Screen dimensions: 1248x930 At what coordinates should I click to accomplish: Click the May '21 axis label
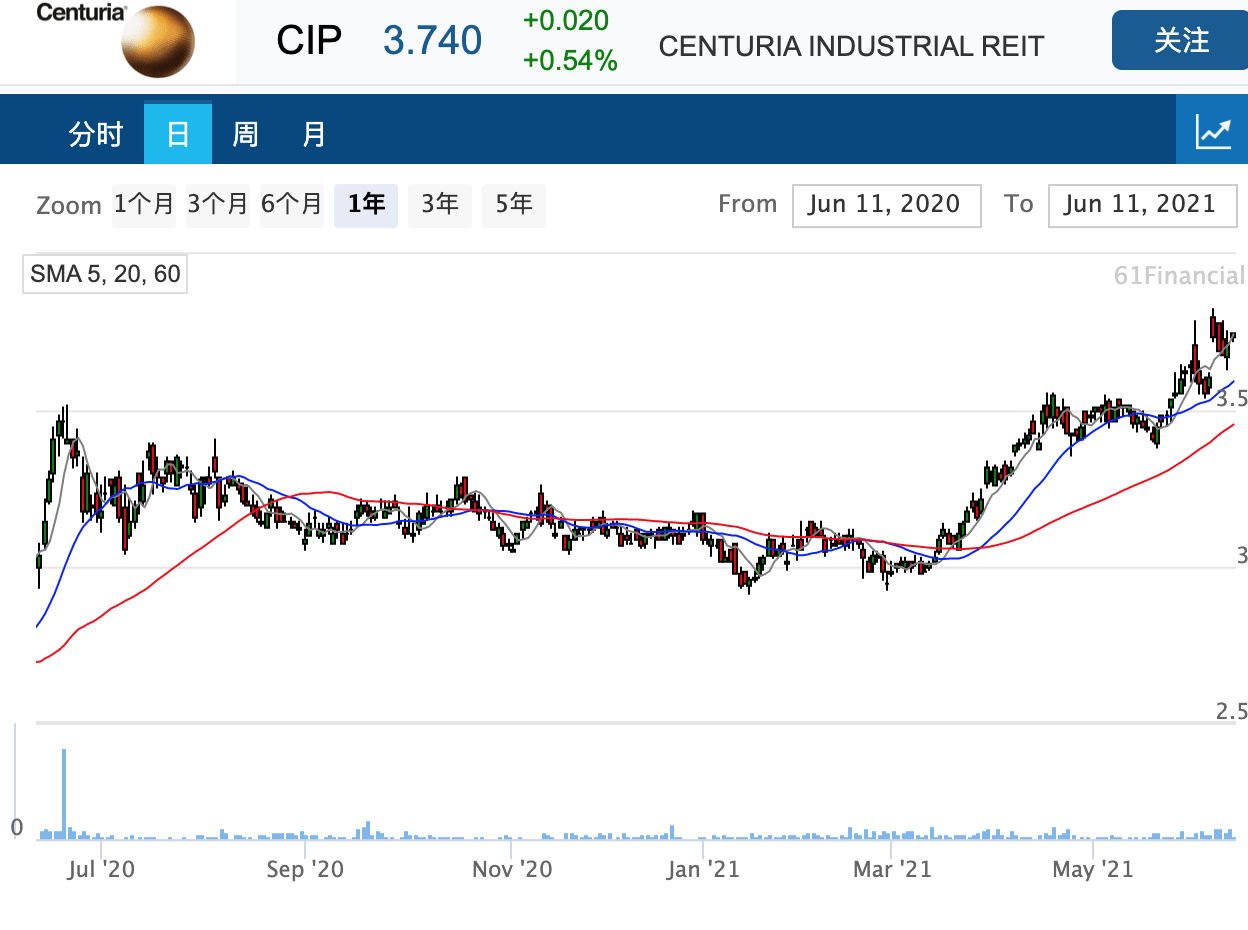click(x=1093, y=869)
